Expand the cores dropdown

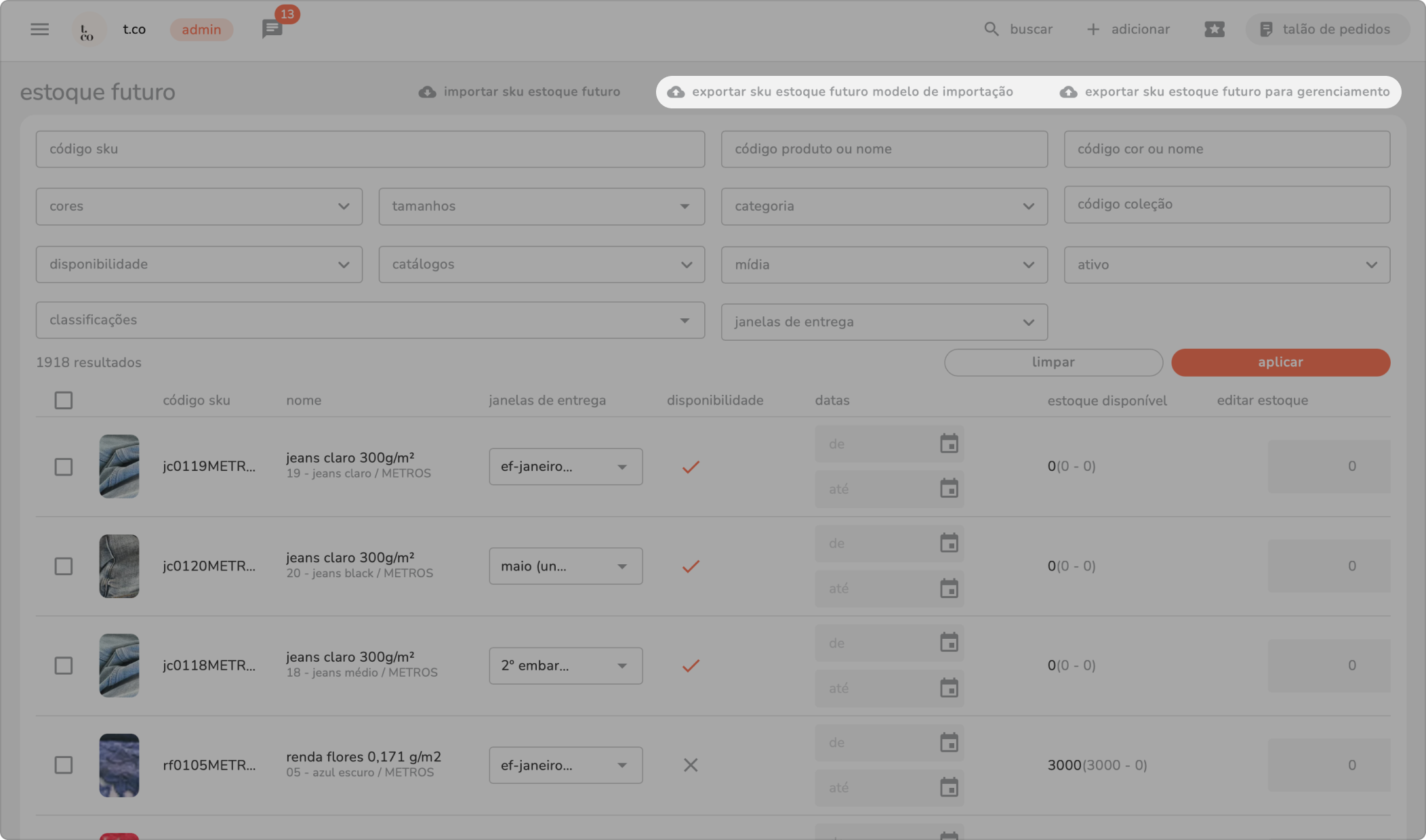(x=199, y=206)
